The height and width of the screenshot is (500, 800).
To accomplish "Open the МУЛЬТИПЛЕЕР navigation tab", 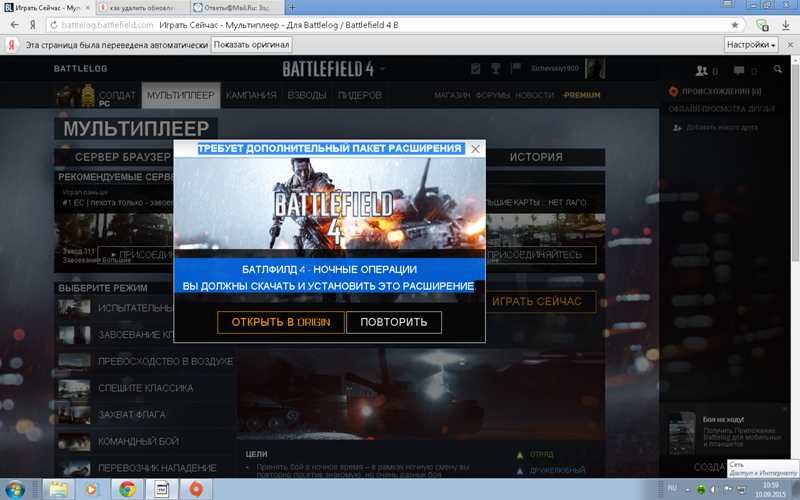I will click(x=181, y=95).
